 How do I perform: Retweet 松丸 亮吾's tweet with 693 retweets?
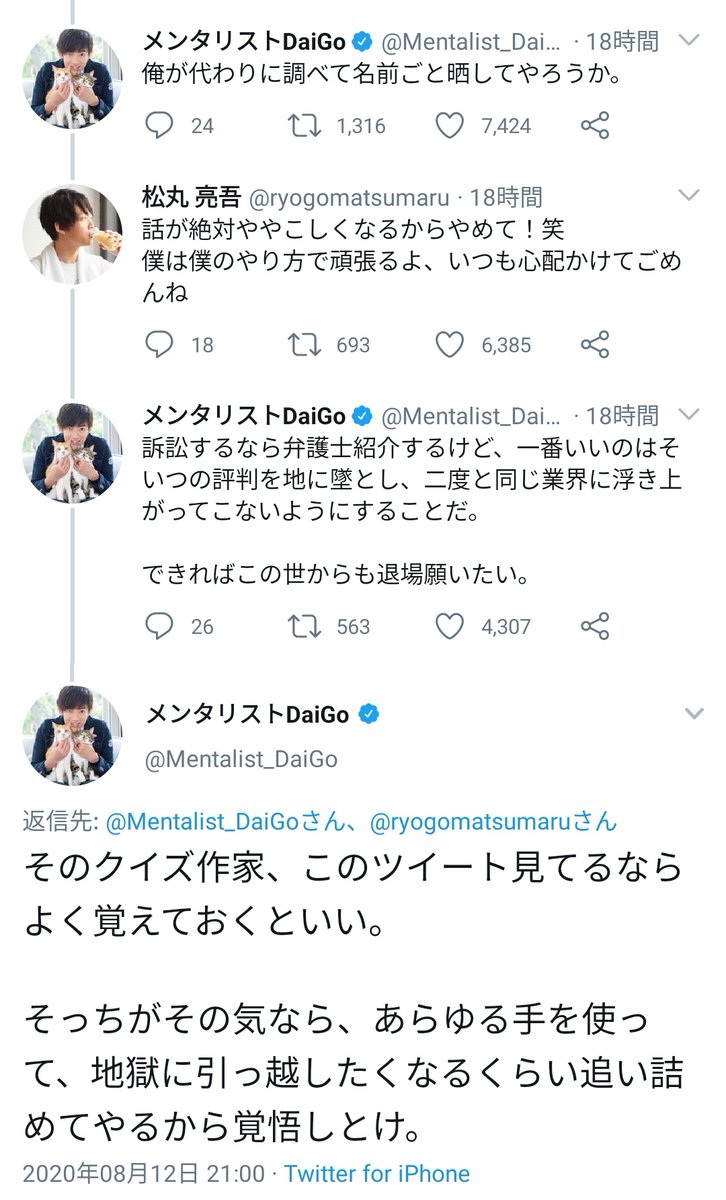(303, 345)
